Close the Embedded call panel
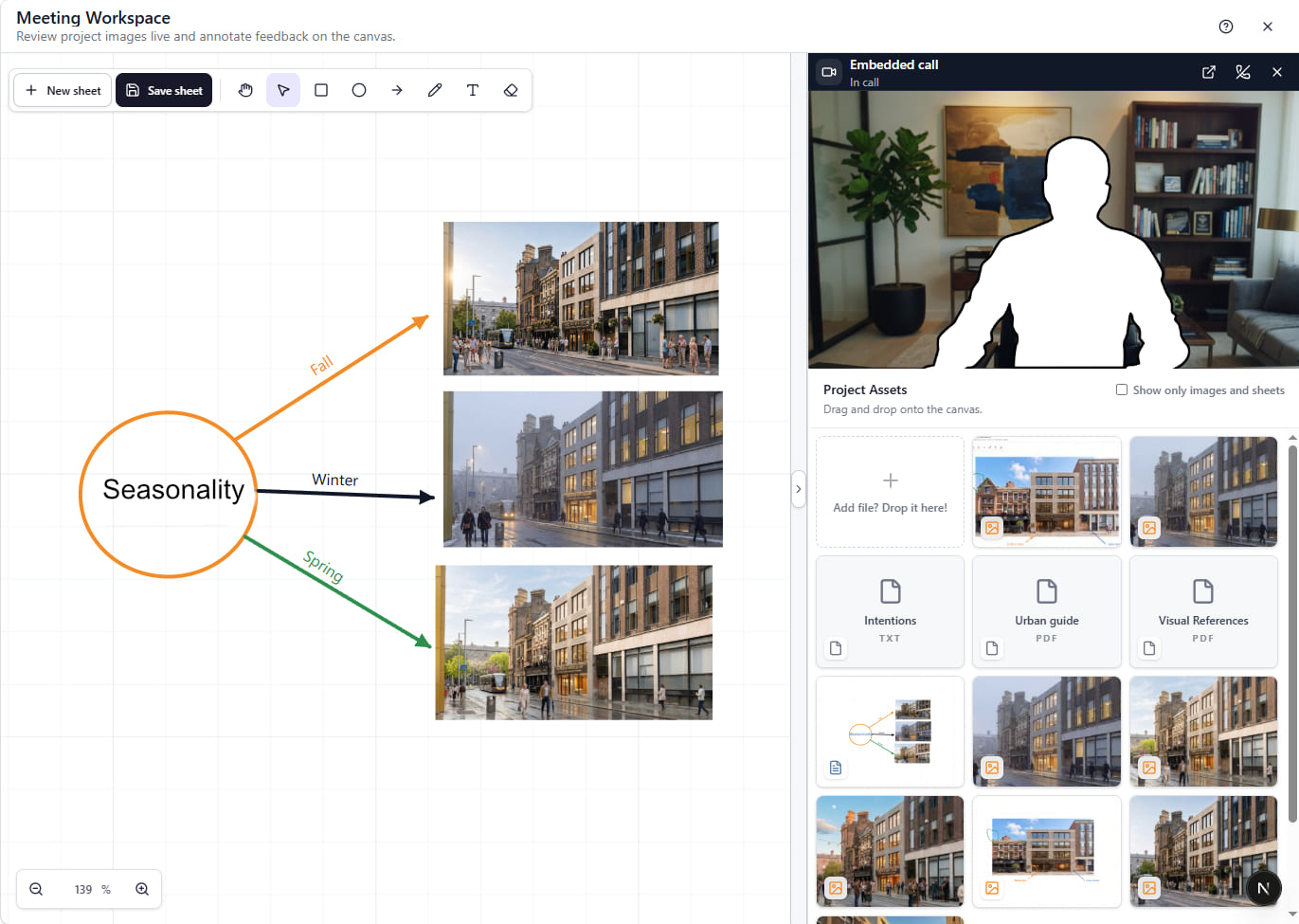Screen dimensions: 1299x924 pos(1277,72)
